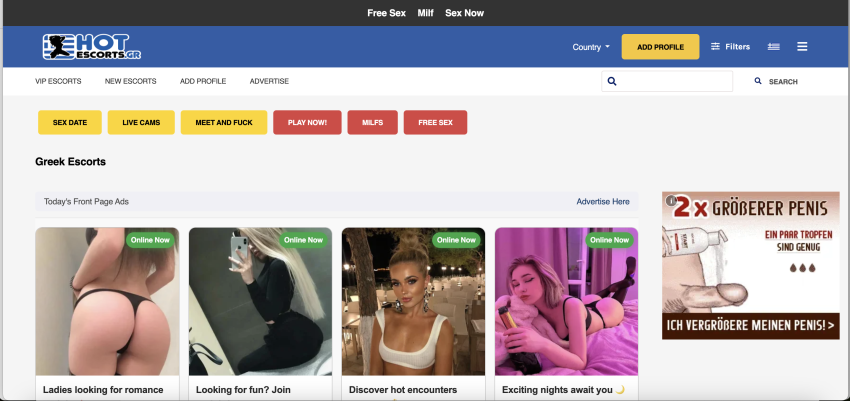Viewport: 850px width, 401px height.
Task: Open the hamburger menu icon
Action: click(x=802, y=47)
